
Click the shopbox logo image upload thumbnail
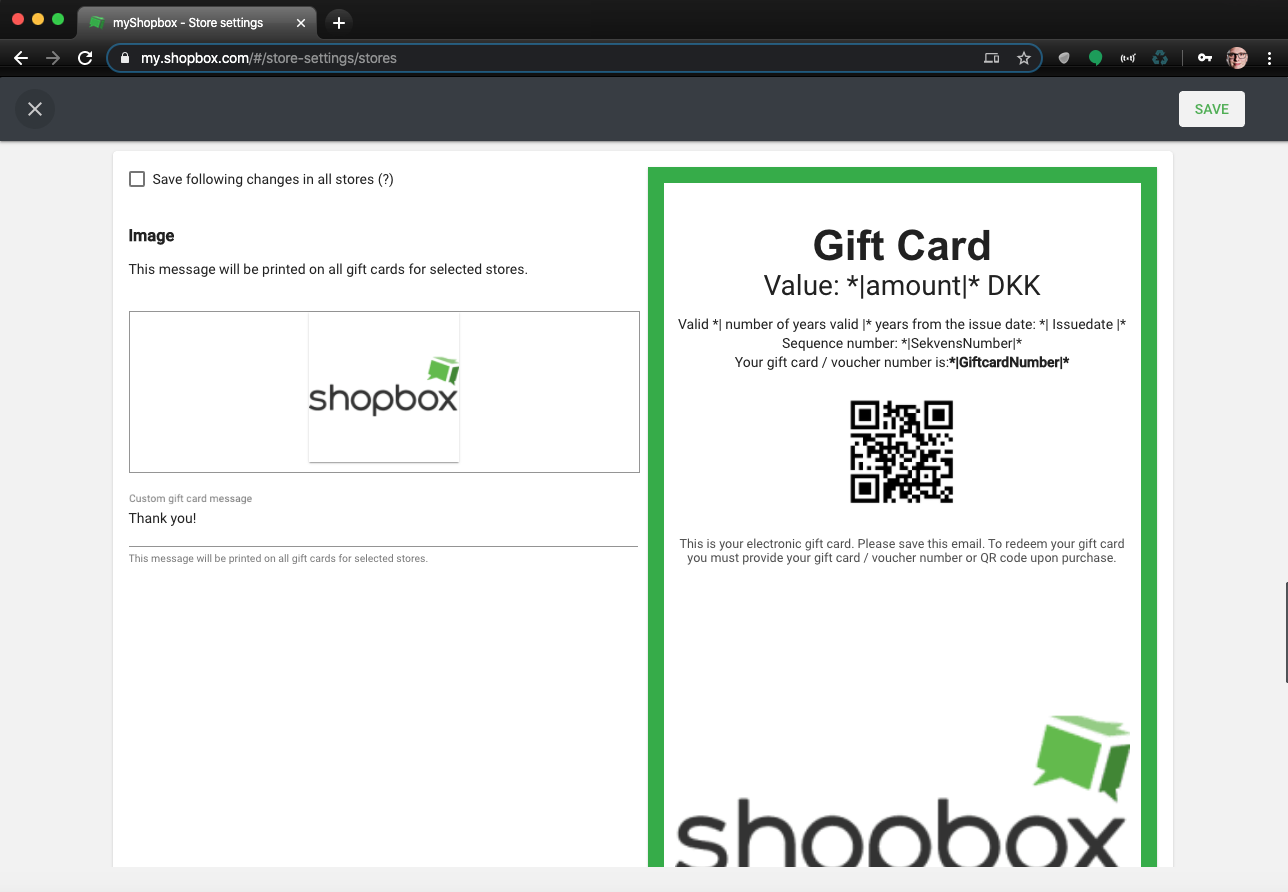384,387
